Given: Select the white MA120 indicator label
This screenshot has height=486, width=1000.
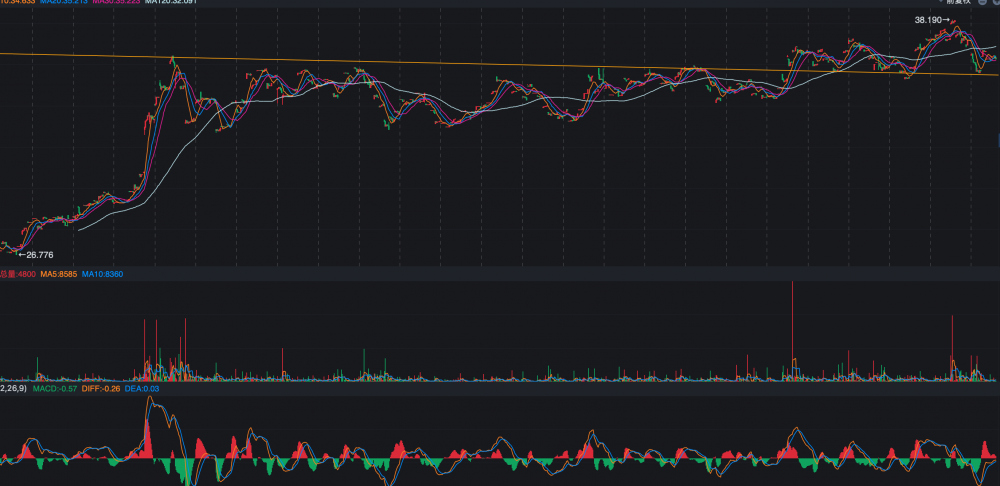Looking at the screenshot, I should [x=171, y=2].
